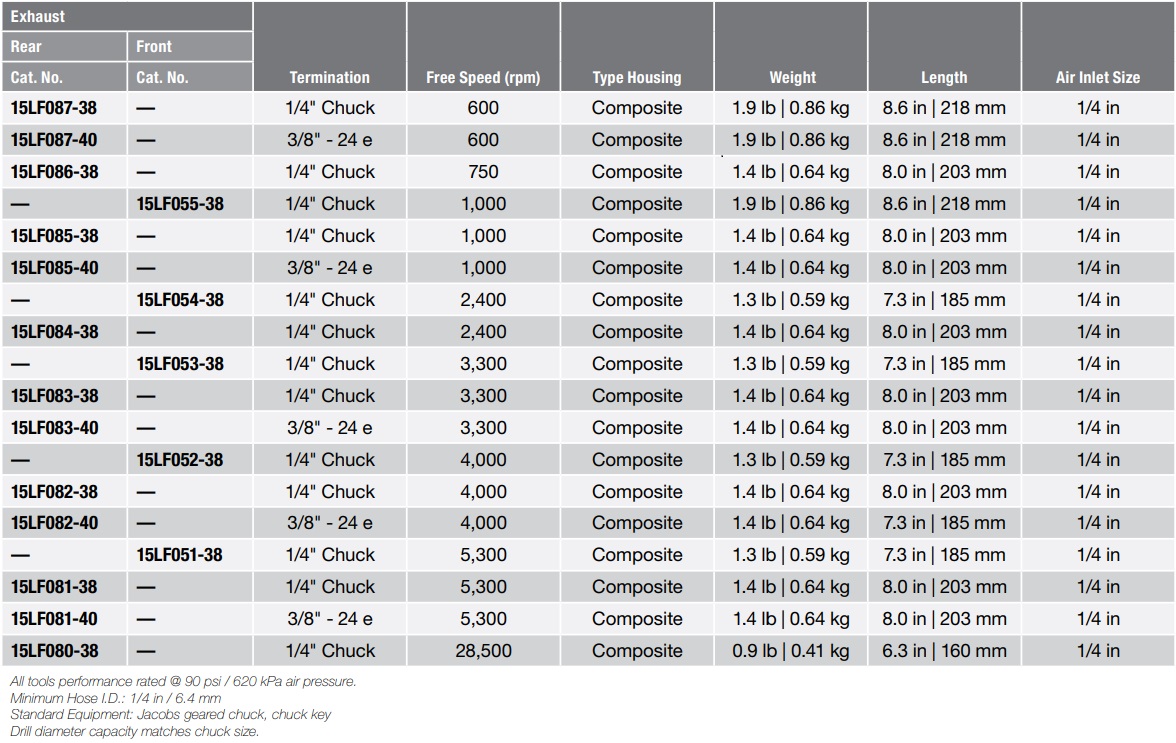Click front exhaust model 15LF051-38

pyautogui.click(x=180, y=555)
